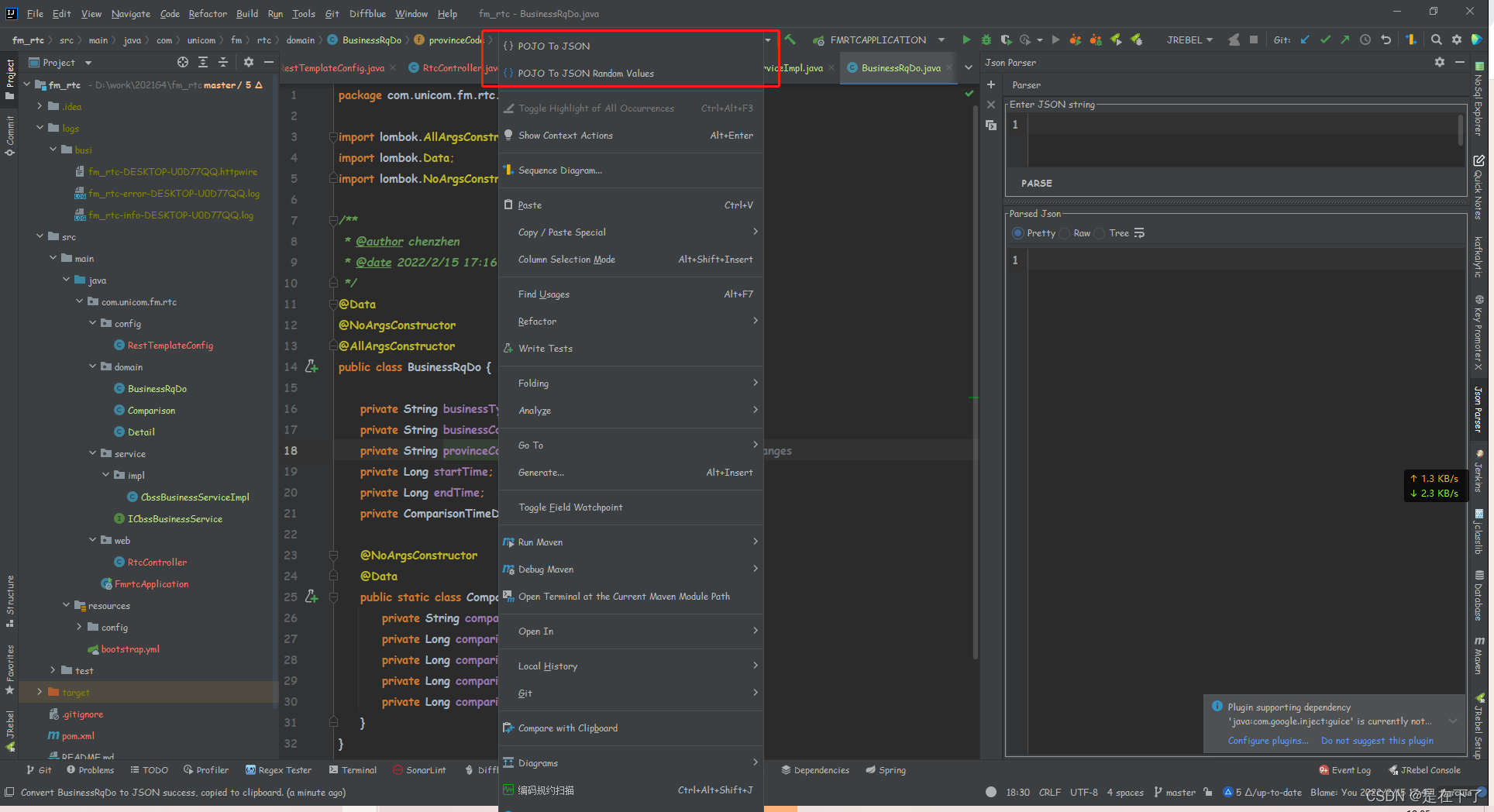Viewport: 1494px width, 812px height.
Task: Toggle soft-wrap icon next to Tree option
Action: click(1139, 233)
